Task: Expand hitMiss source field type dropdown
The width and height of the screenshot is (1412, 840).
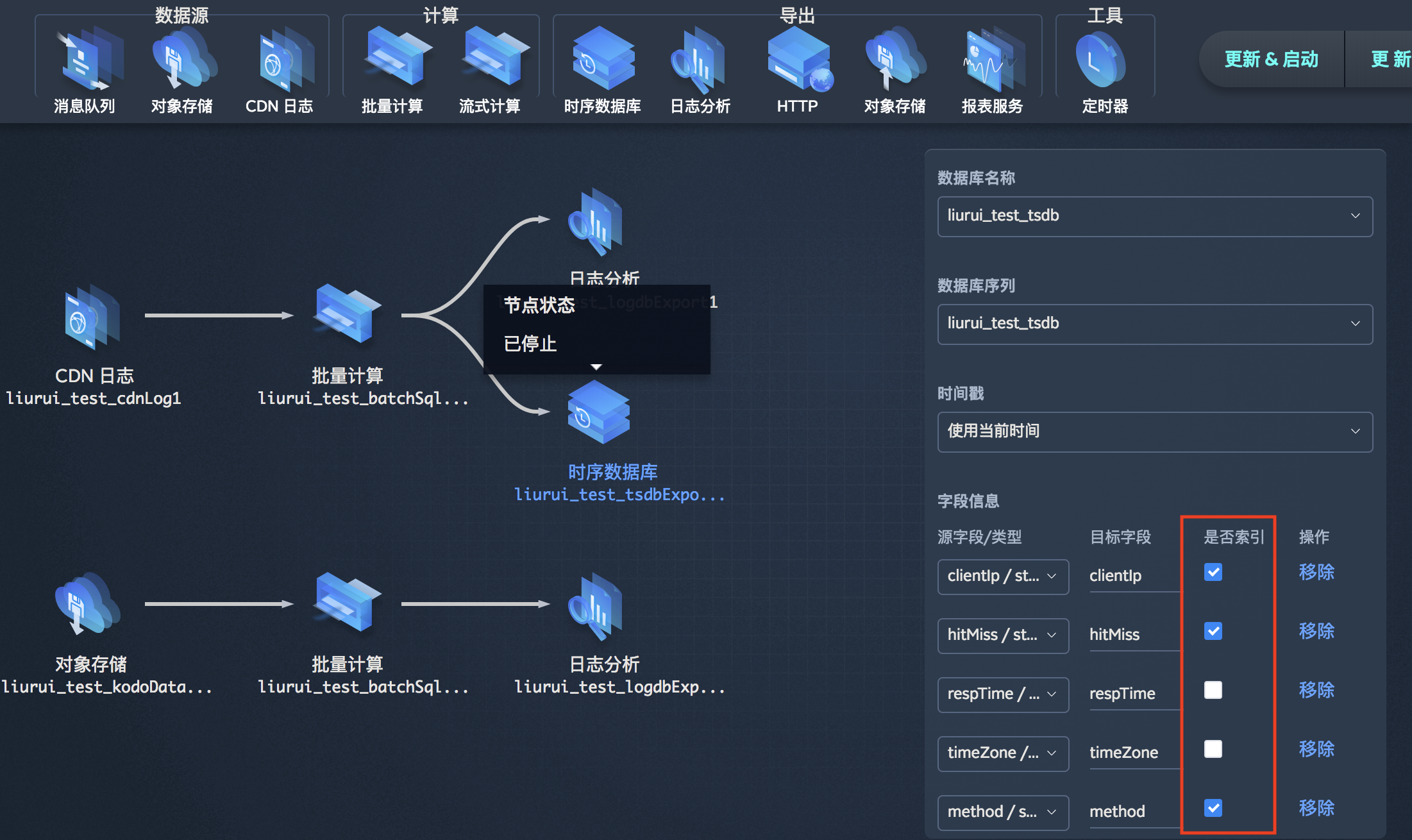Action: tap(1003, 635)
